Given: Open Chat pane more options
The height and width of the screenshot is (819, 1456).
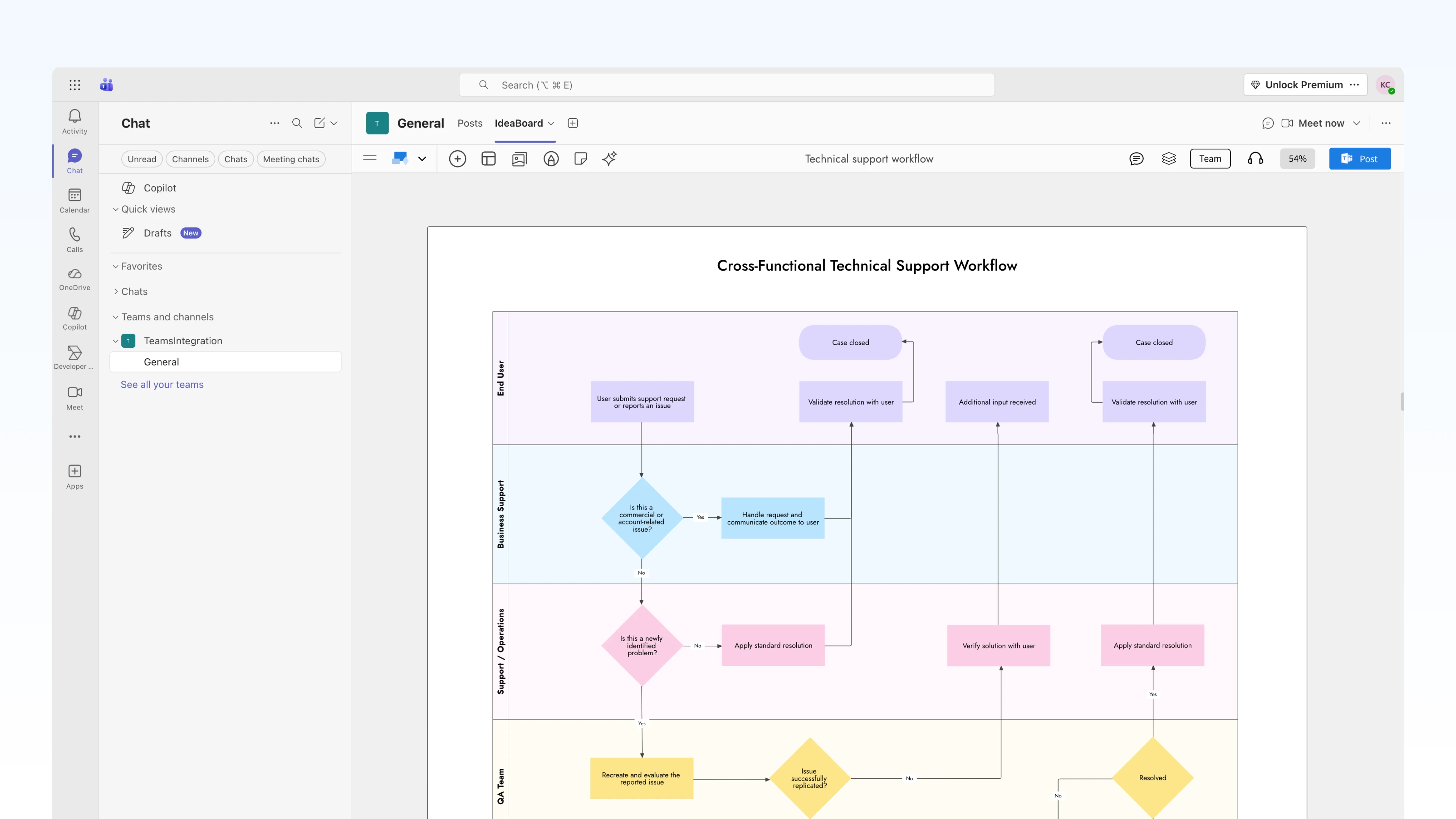Looking at the screenshot, I should pos(275,123).
